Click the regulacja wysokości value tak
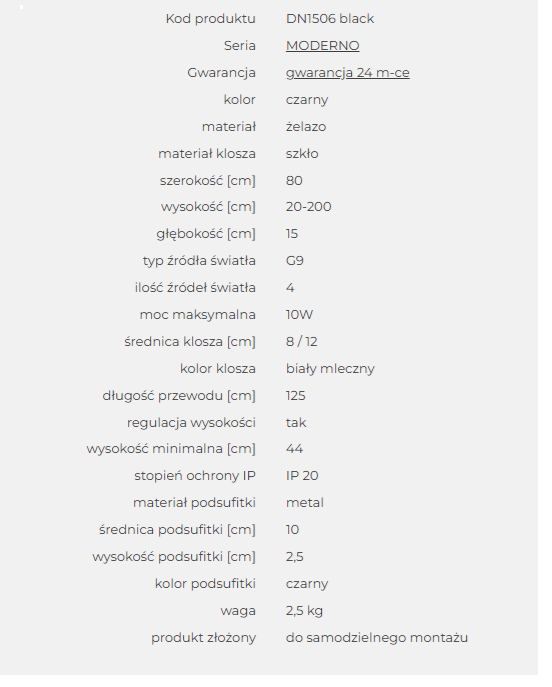552x687 pixels. [296, 423]
